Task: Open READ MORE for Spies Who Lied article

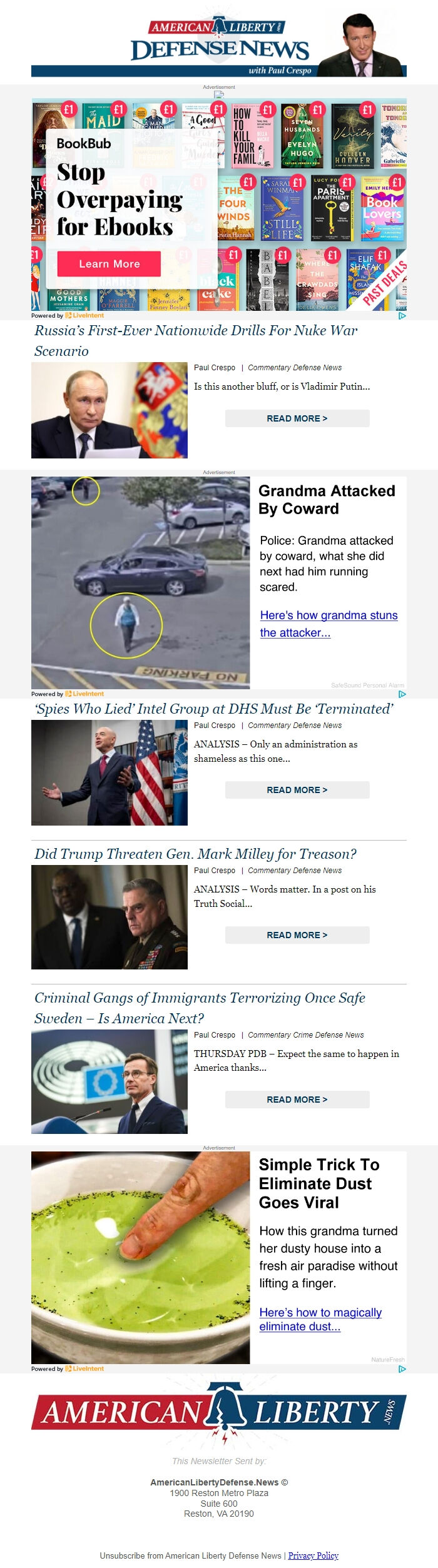Action: 297,790
